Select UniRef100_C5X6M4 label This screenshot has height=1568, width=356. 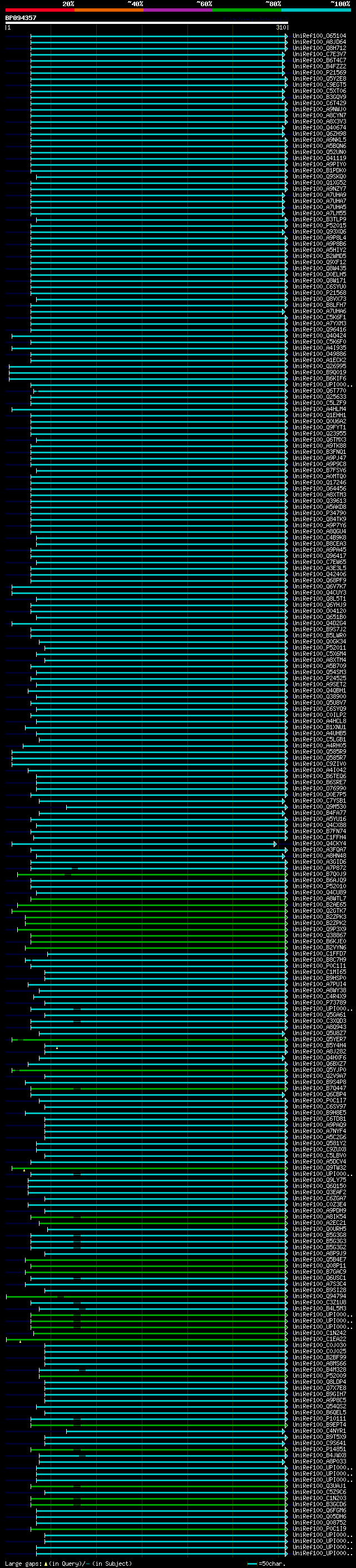coord(319,654)
